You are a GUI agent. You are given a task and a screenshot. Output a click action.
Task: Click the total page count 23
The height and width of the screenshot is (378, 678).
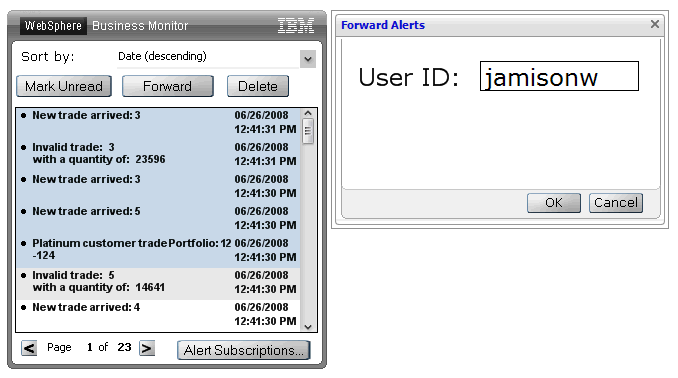pyautogui.click(x=125, y=347)
